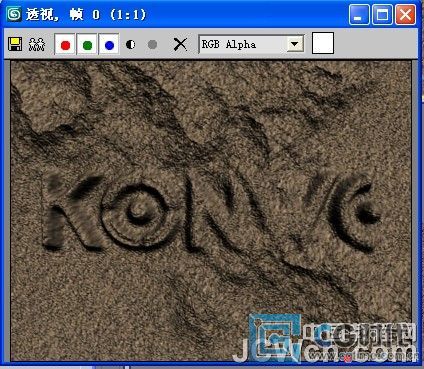Toggle the red channel display

(65, 45)
